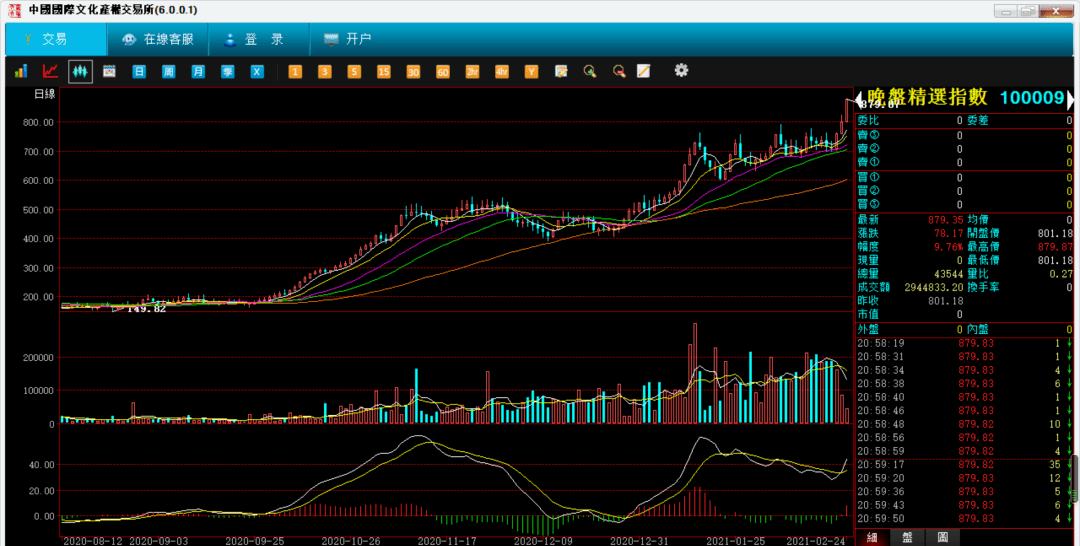The width and height of the screenshot is (1080, 546).
Task: Click the 200000 volume axis label
Action: click(37, 358)
